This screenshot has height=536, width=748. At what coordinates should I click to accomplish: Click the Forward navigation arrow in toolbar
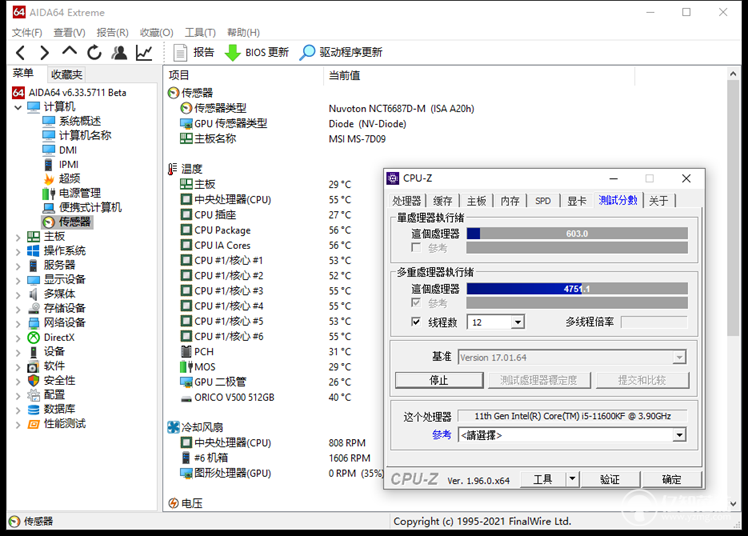tap(44, 52)
